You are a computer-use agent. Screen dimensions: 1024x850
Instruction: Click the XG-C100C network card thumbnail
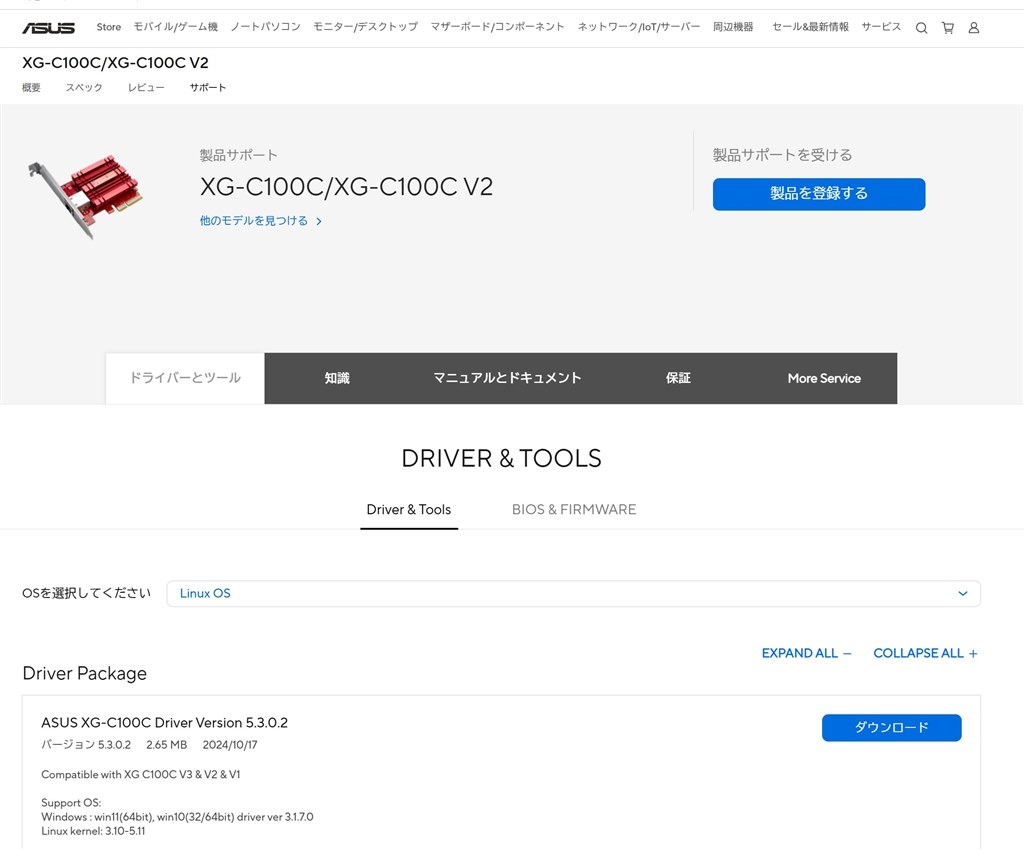coord(85,196)
